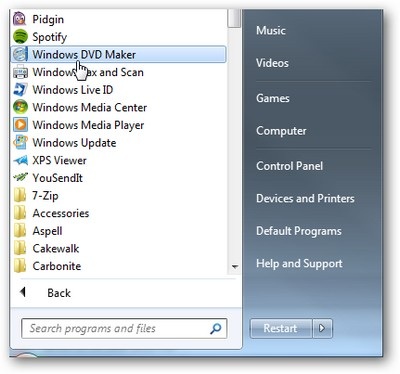Open Videos in the right pane
Viewport: 400px width, 374px height.
[272, 63]
